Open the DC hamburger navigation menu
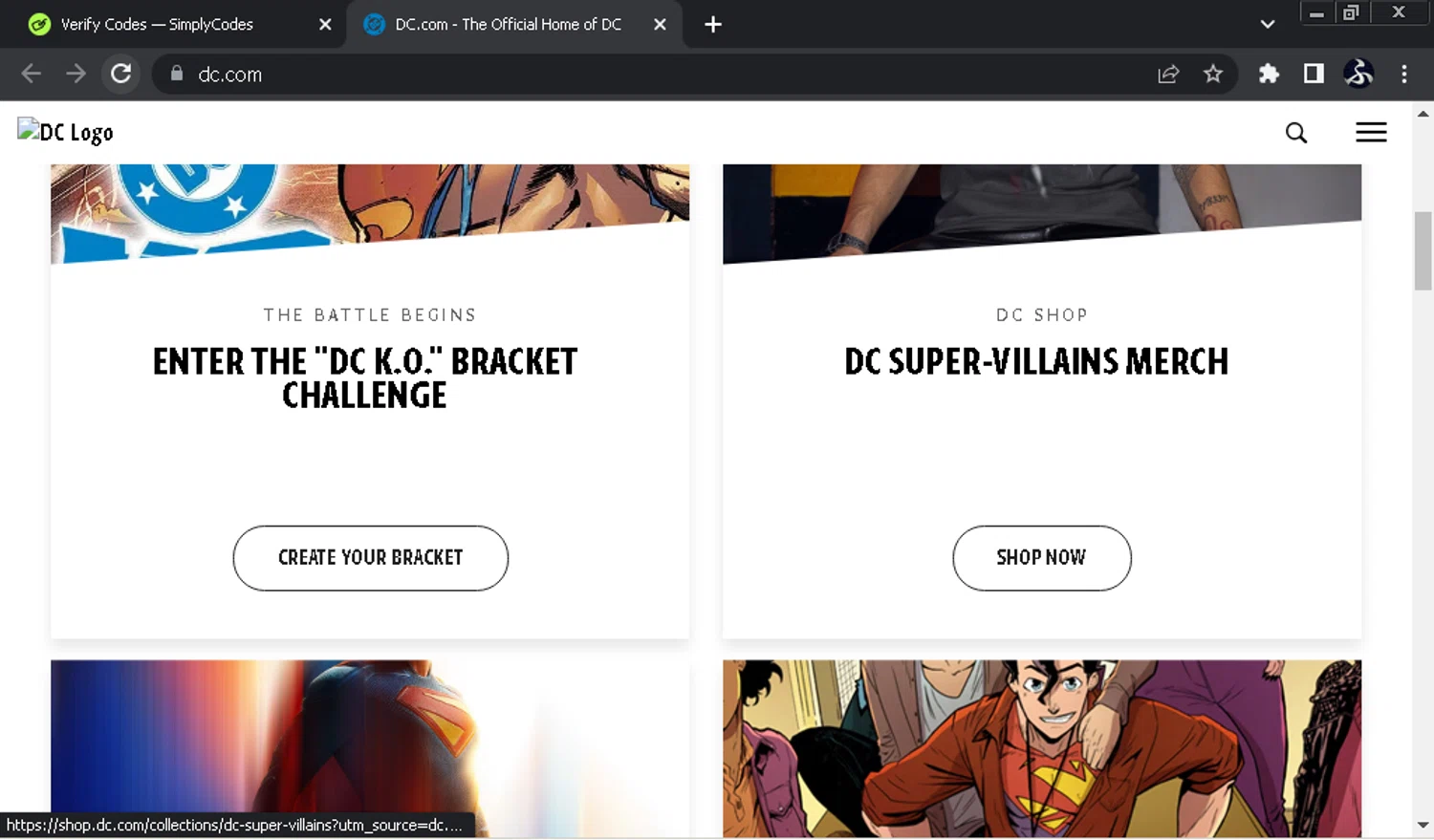The height and width of the screenshot is (840, 1434). tap(1371, 133)
